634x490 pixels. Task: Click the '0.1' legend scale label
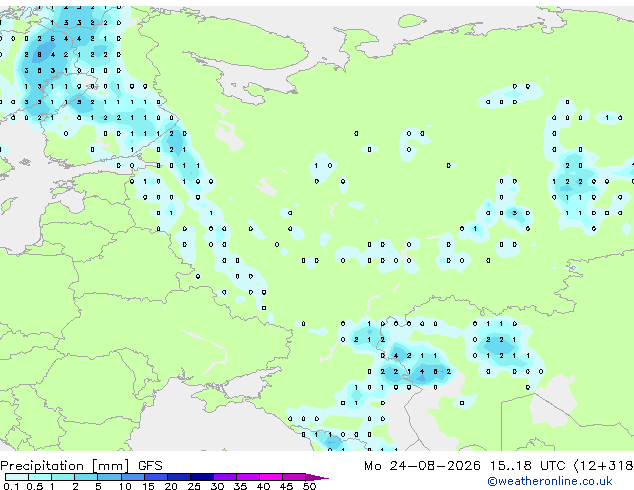[11, 486]
